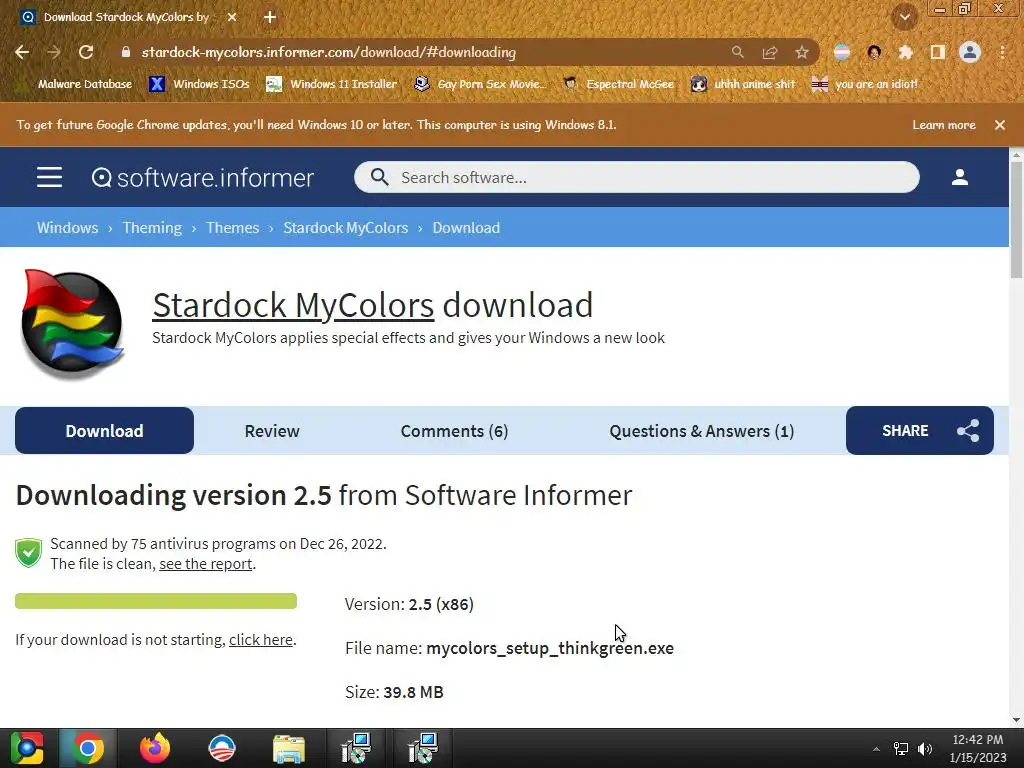Click the zoom magnifier icon in address bar

(x=737, y=52)
